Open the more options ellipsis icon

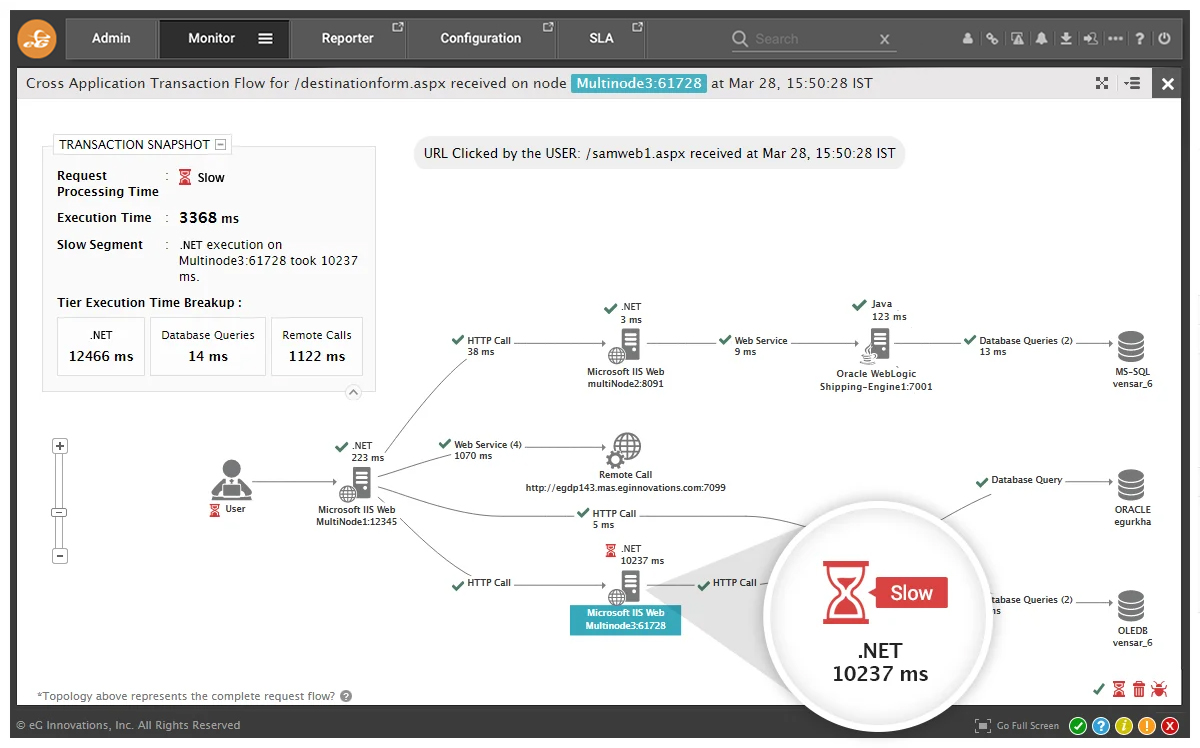(1115, 39)
